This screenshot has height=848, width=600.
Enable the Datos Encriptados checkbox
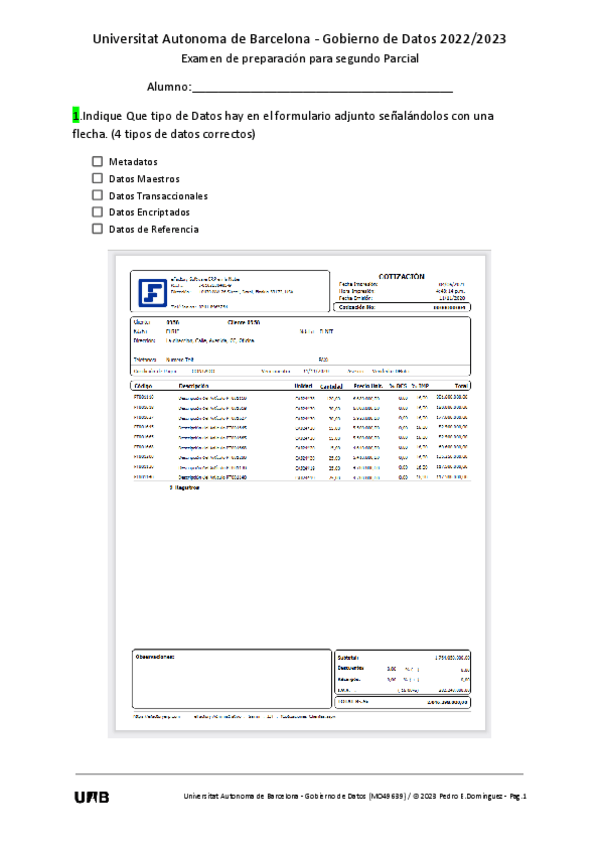[x=97, y=212]
